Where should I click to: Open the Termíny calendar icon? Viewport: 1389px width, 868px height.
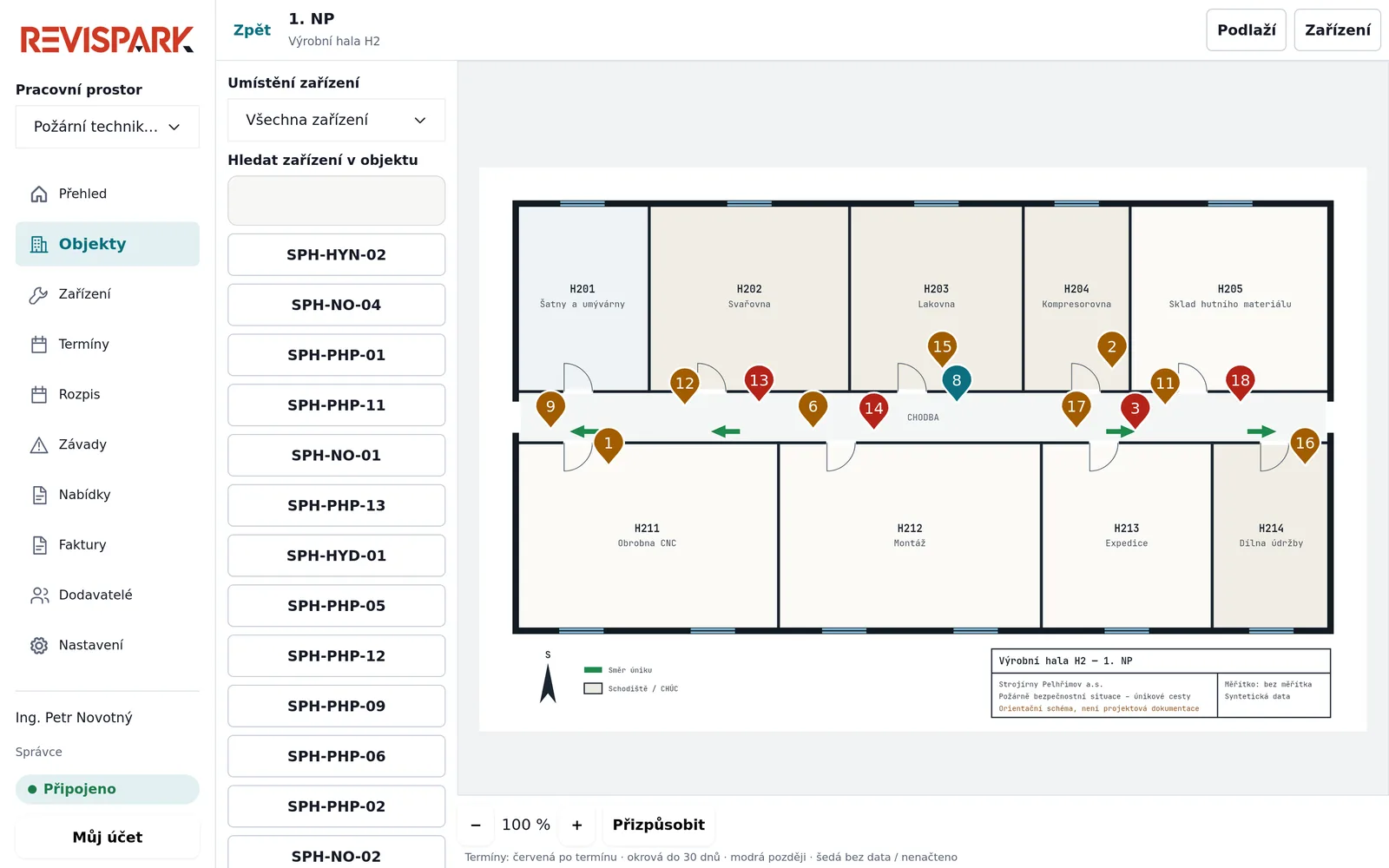point(39,345)
